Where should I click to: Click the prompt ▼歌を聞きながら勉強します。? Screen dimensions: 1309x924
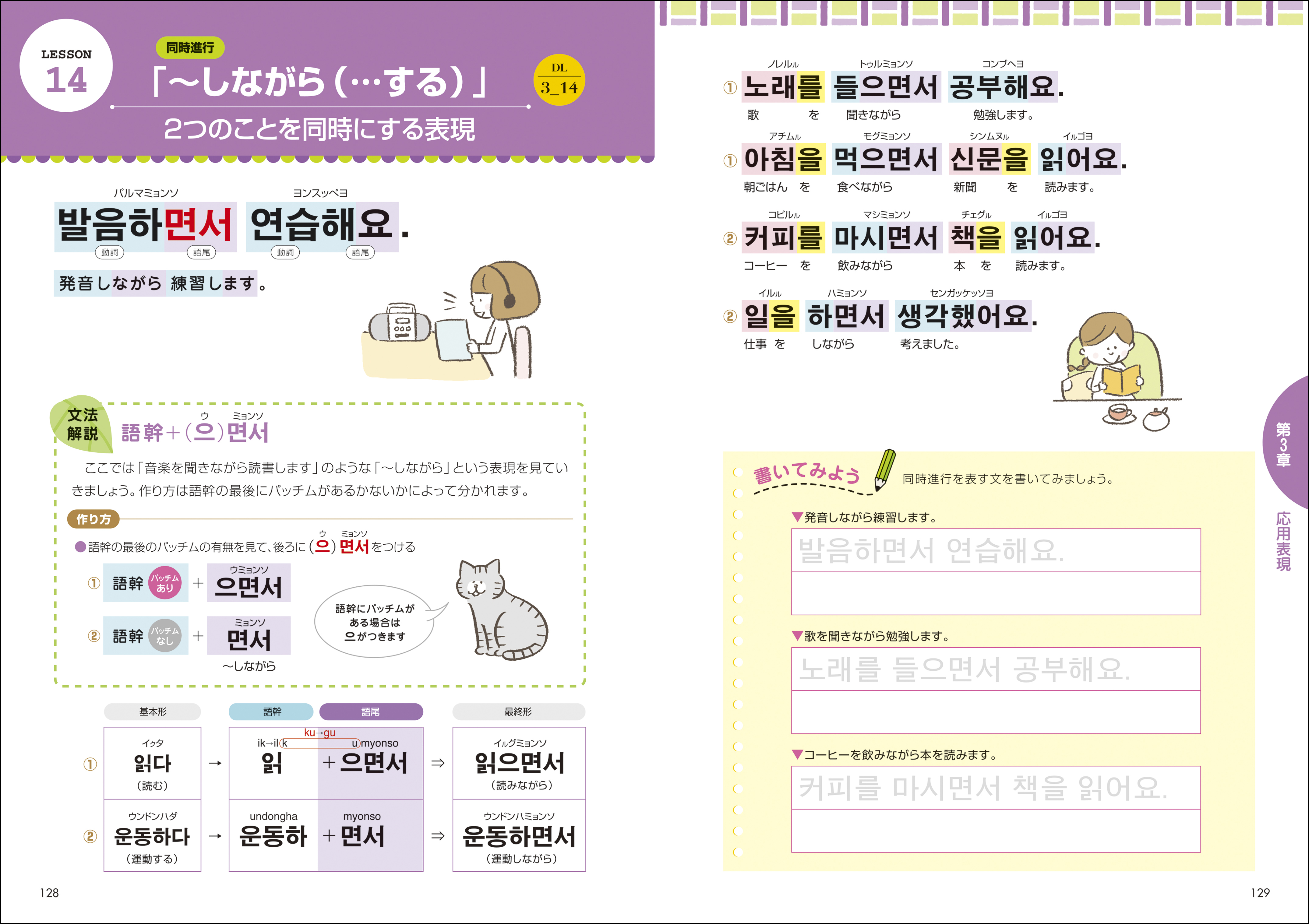871,636
